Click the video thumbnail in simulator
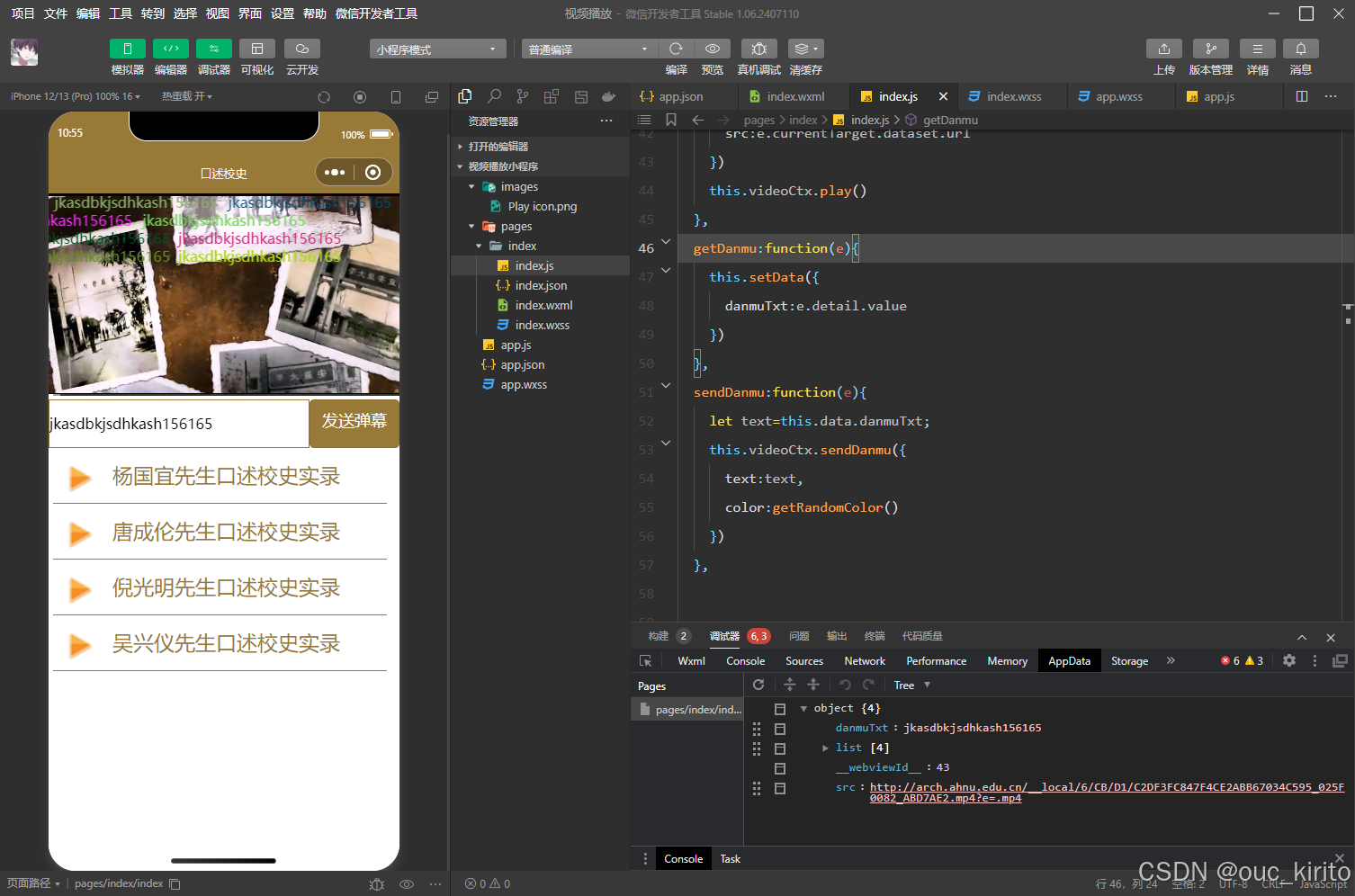 224,294
